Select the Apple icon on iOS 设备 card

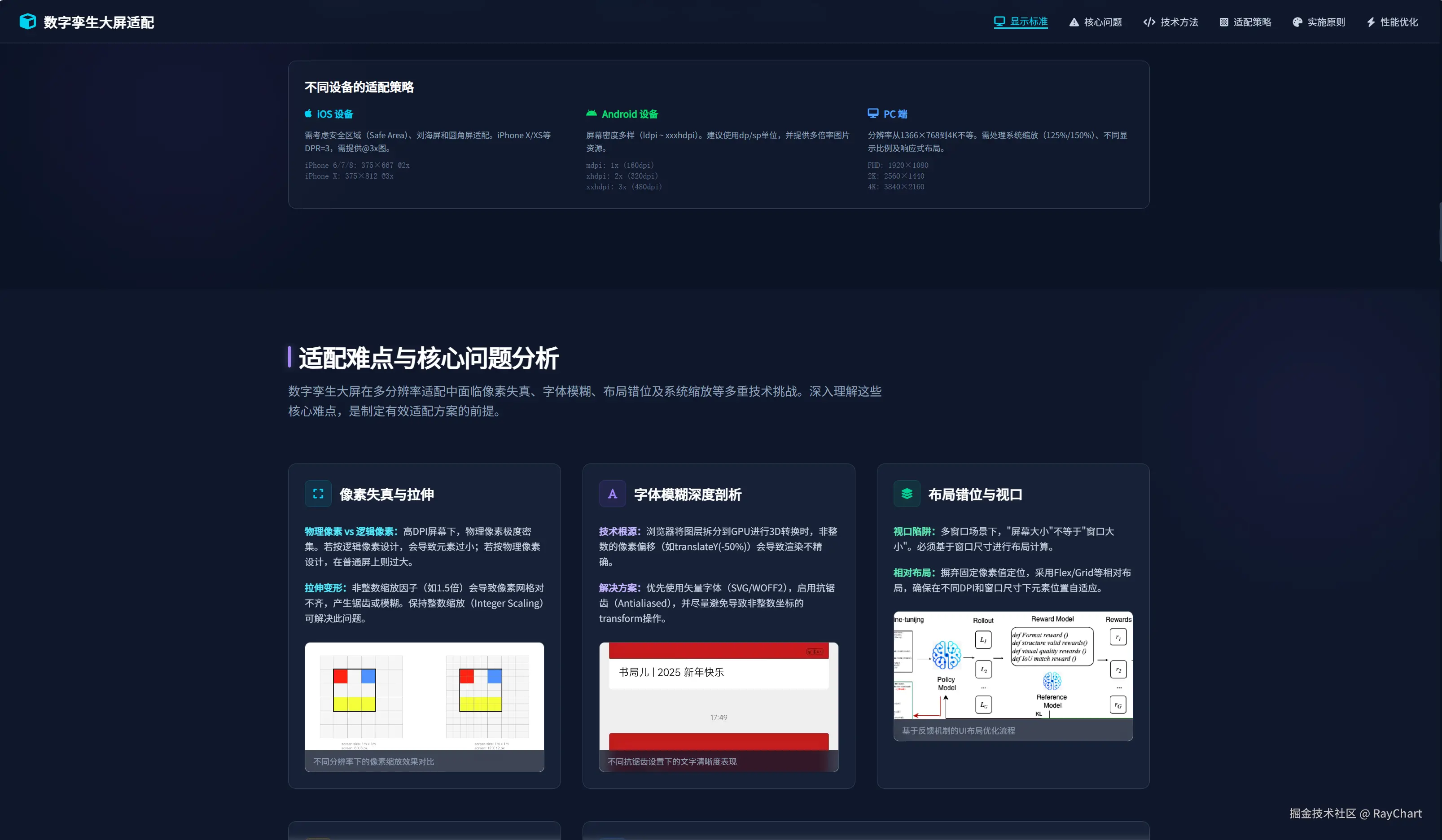tap(308, 113)
